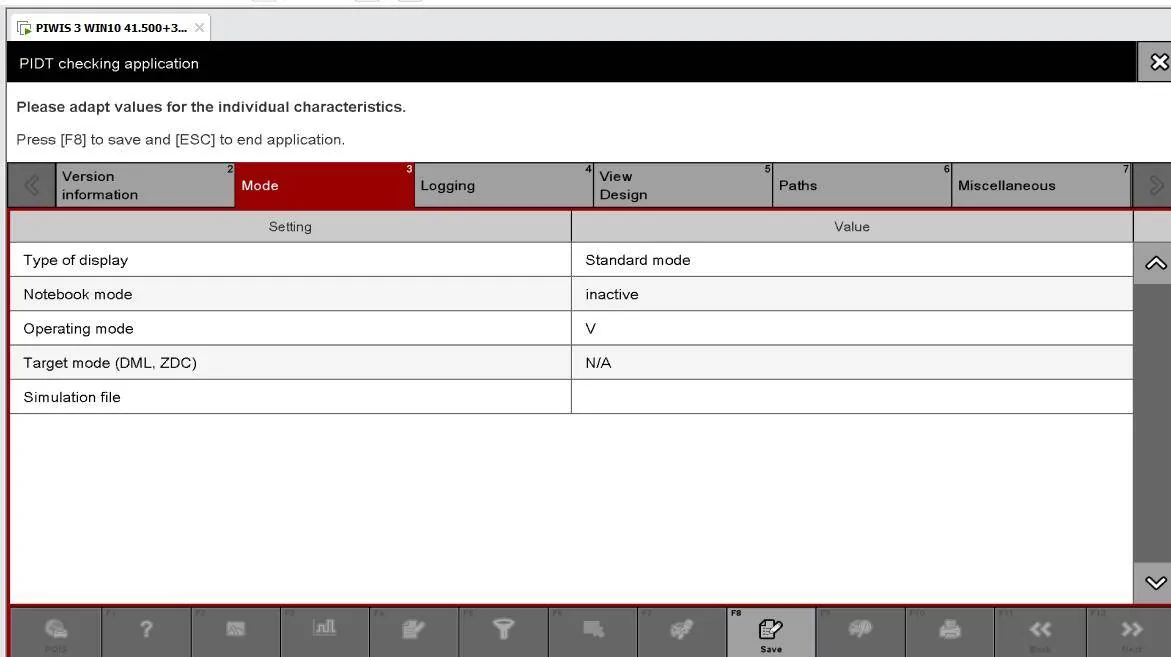This screenshot has height=657, width=1171.
Task: Click the Back double-arrow button
Action: coord(1039,632)
